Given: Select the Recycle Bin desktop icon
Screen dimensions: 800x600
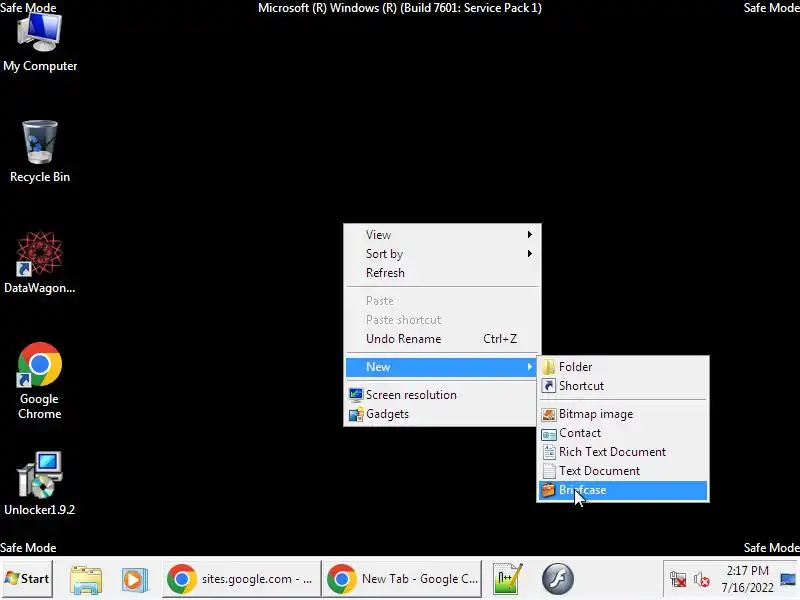Looking at the screenshot, I should click(x=40, y=152).
